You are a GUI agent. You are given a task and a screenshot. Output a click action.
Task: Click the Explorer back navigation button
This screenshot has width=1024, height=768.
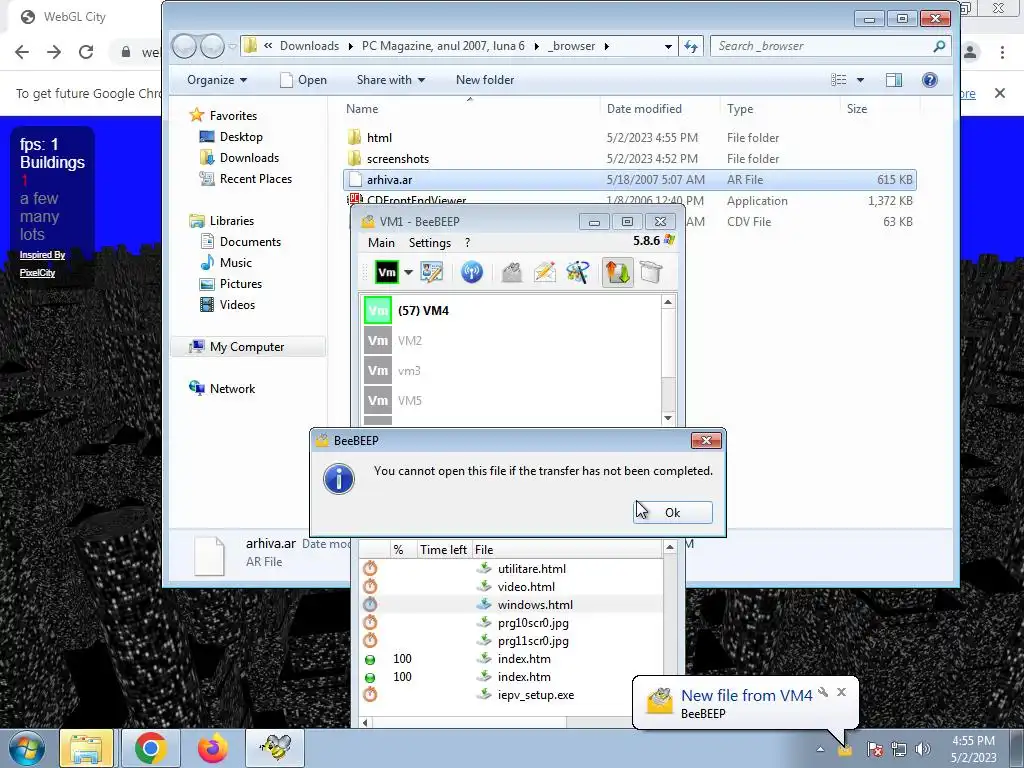(x=185, y=46)
